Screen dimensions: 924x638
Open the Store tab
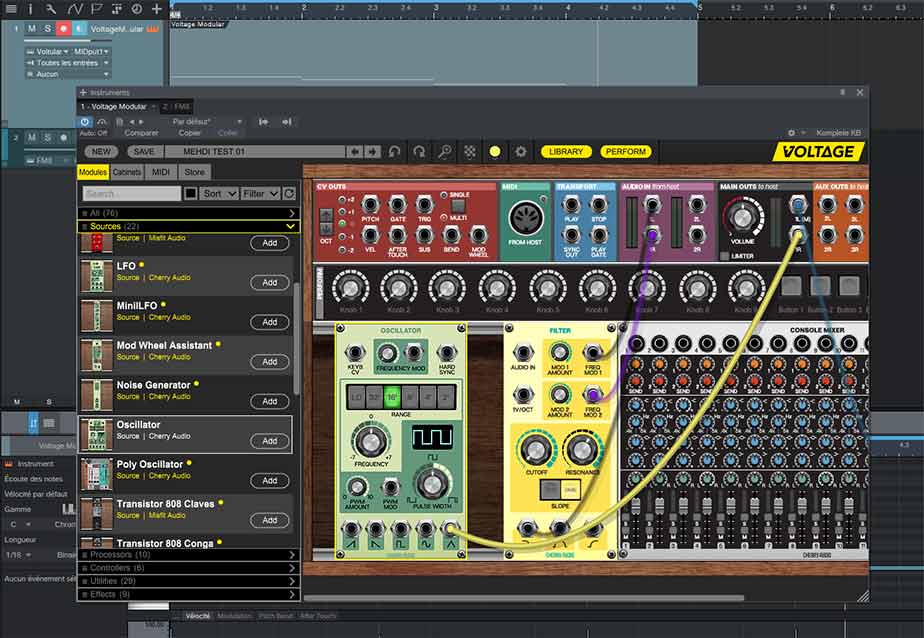pos(194,172)
